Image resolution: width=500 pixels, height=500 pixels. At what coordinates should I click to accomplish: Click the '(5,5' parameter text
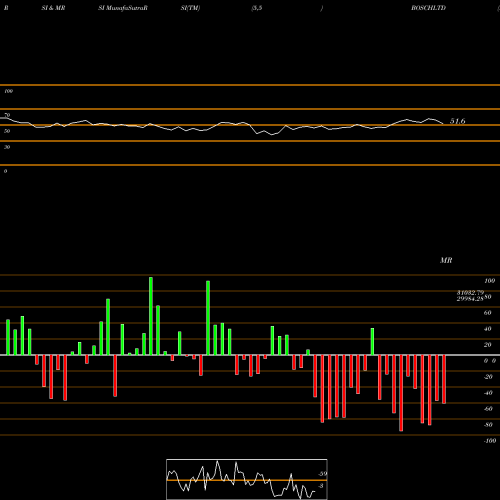pos(257,8)
